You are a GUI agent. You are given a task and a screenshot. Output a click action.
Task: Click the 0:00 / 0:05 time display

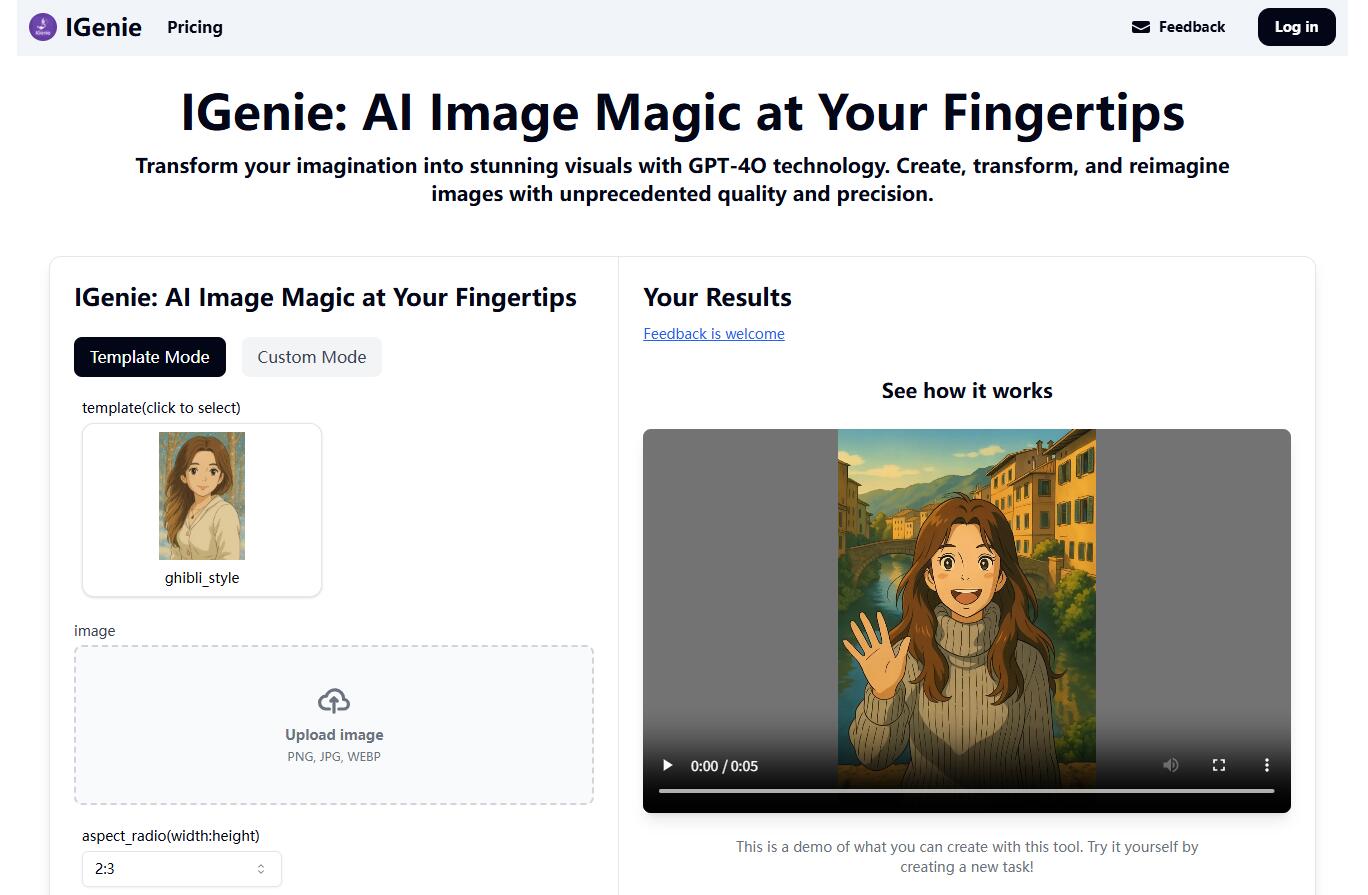(725, 766)
